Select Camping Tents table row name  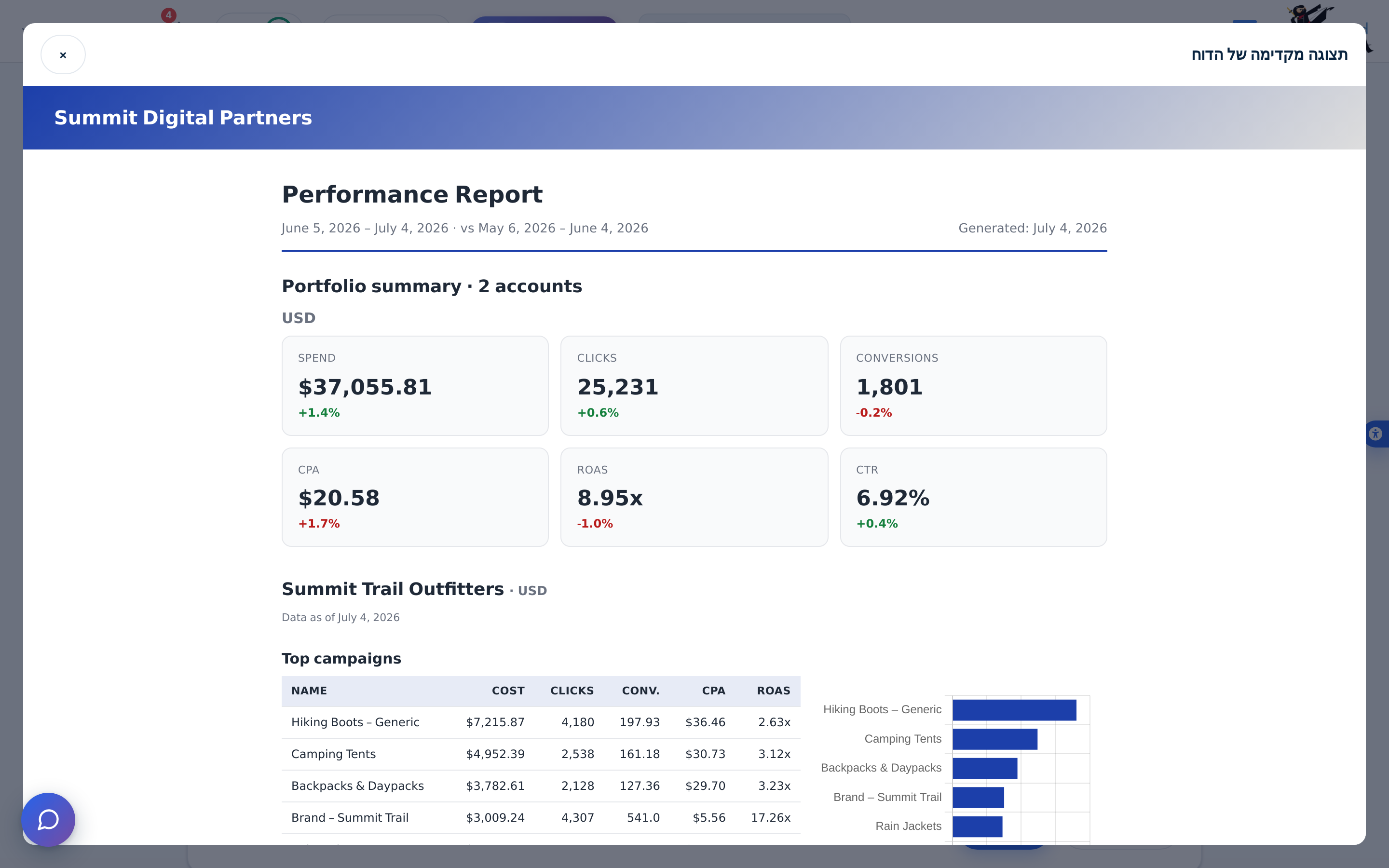click(333, 754)
